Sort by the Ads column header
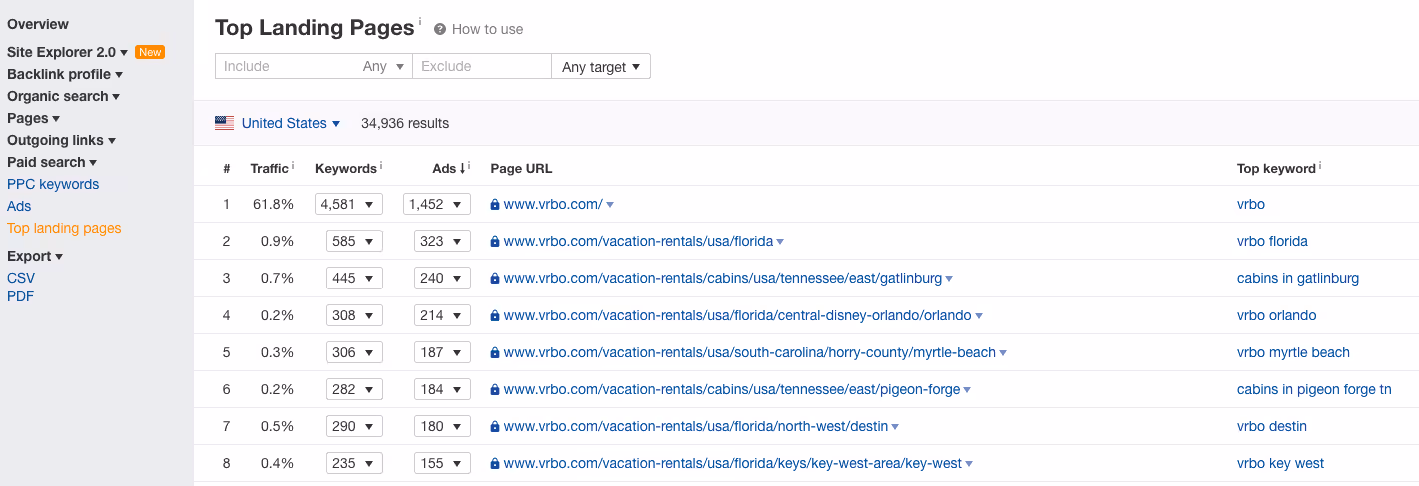This screenshot has height=486, width=1419. coord(448,168)
